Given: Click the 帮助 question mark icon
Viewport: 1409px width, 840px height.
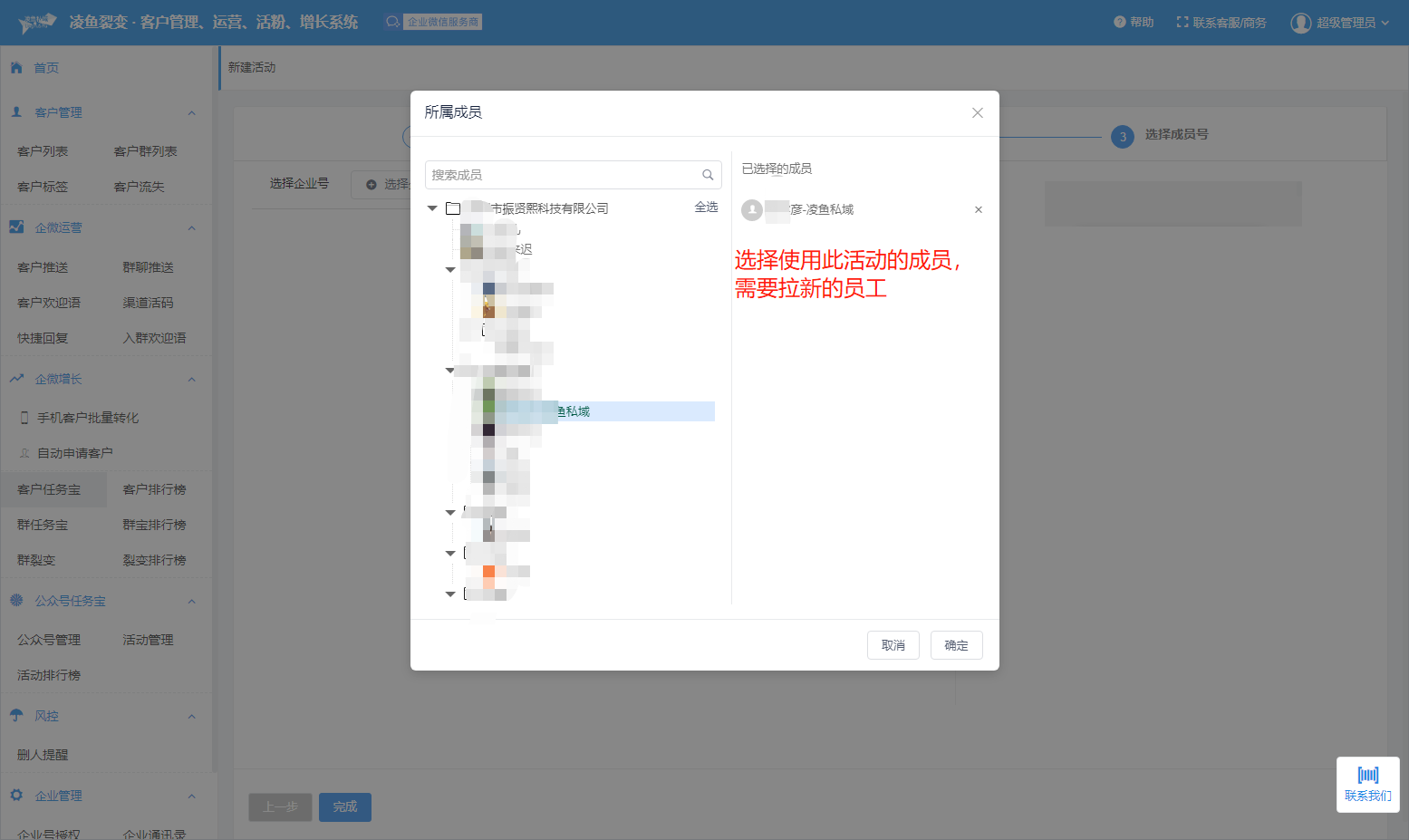Looking at the screenshot, I should point(1119,22).
